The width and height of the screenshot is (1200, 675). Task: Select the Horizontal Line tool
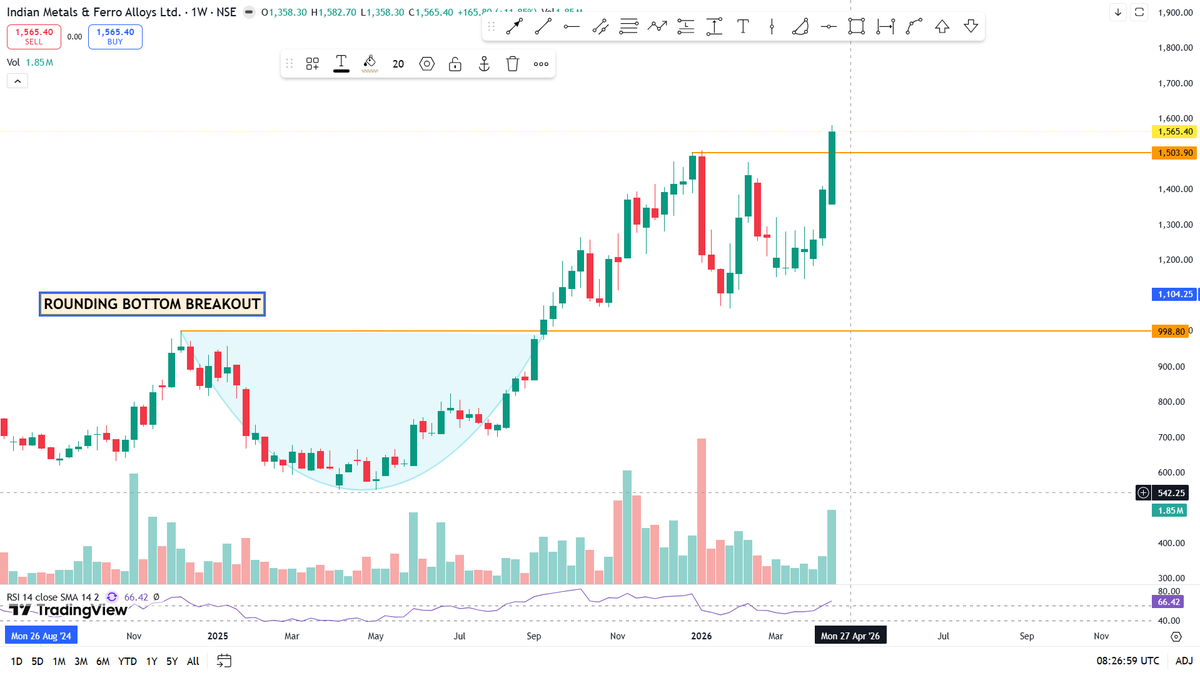pyautogui.click(x=571, y=26)
